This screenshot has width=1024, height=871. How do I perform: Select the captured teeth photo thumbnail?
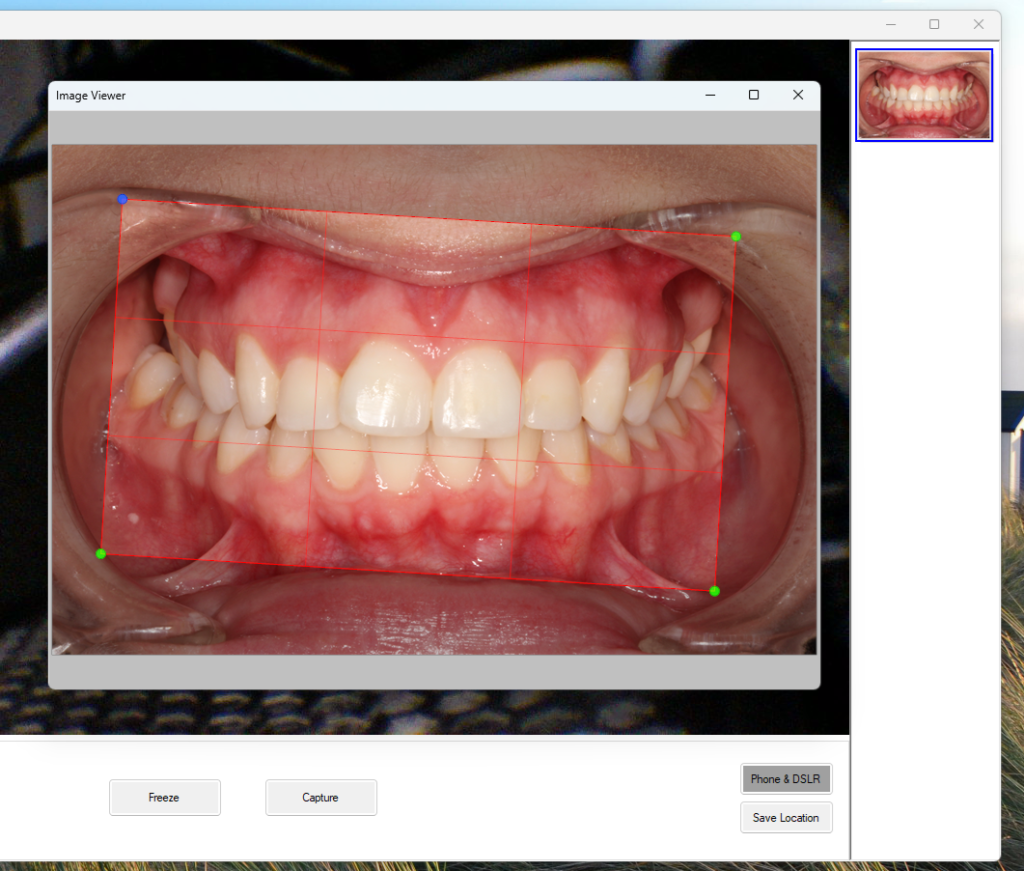(x=924, y=95)
